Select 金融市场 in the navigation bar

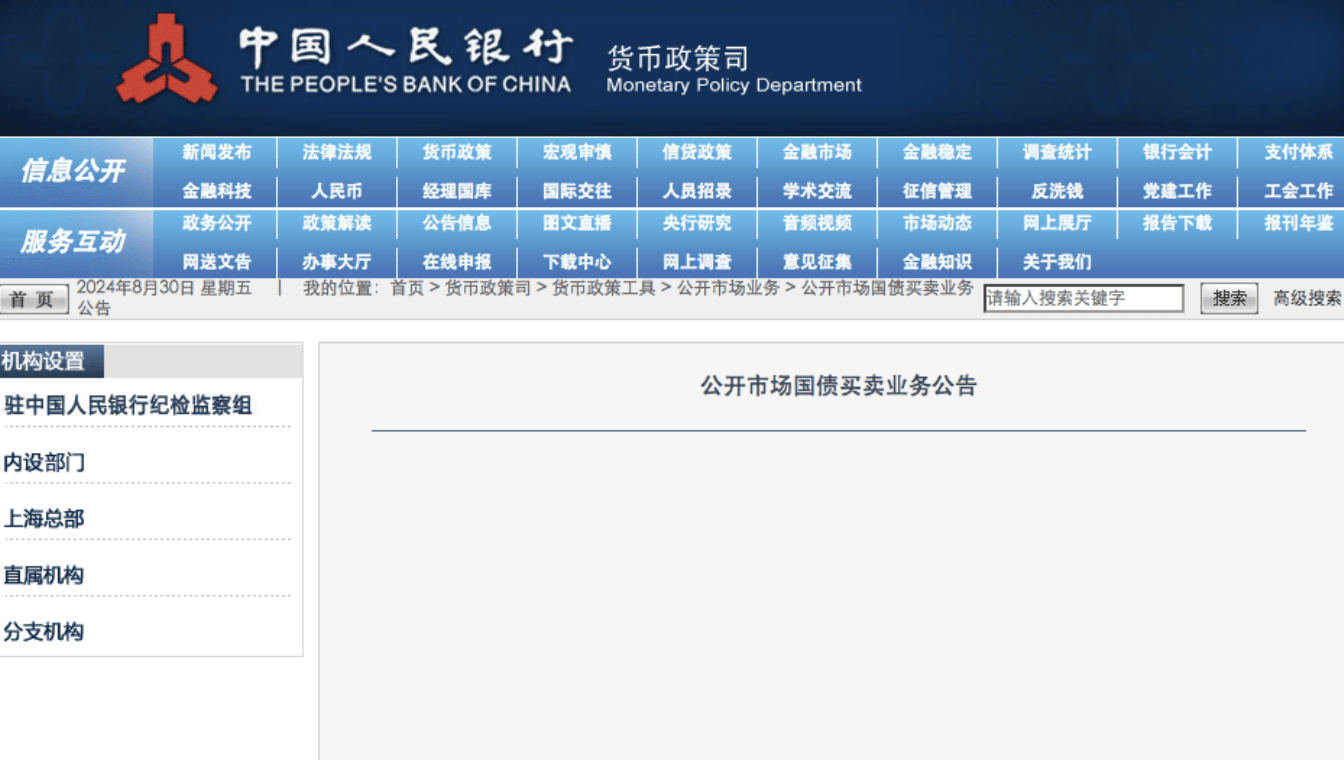(x=817, y=153)
